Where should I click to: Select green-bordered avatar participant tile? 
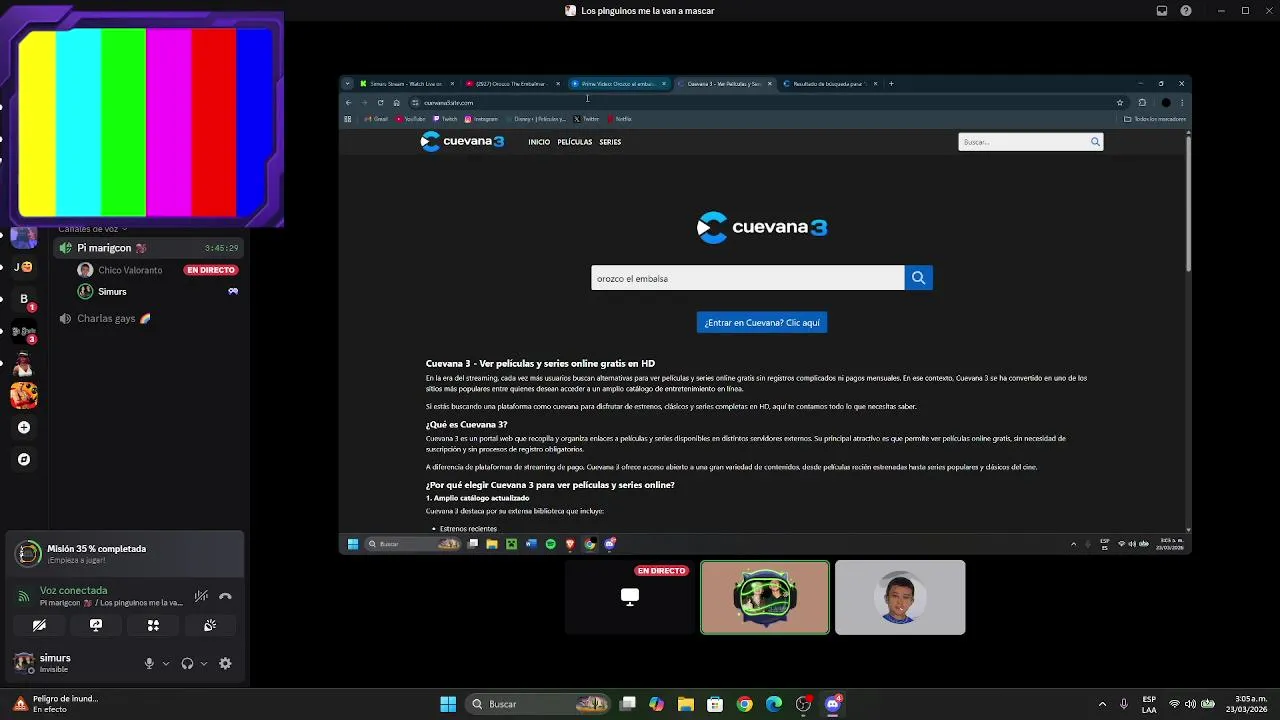(x=765, y=597)
